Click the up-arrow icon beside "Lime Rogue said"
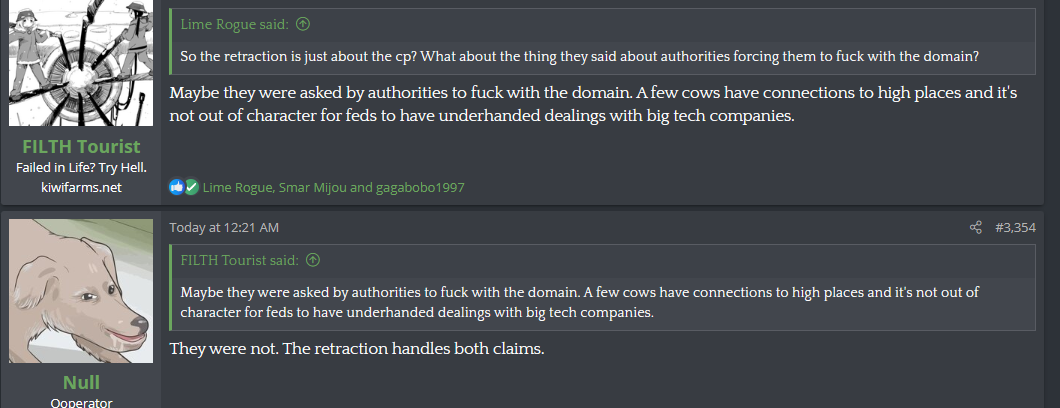Screen dimensions: 1060x408 303,24
